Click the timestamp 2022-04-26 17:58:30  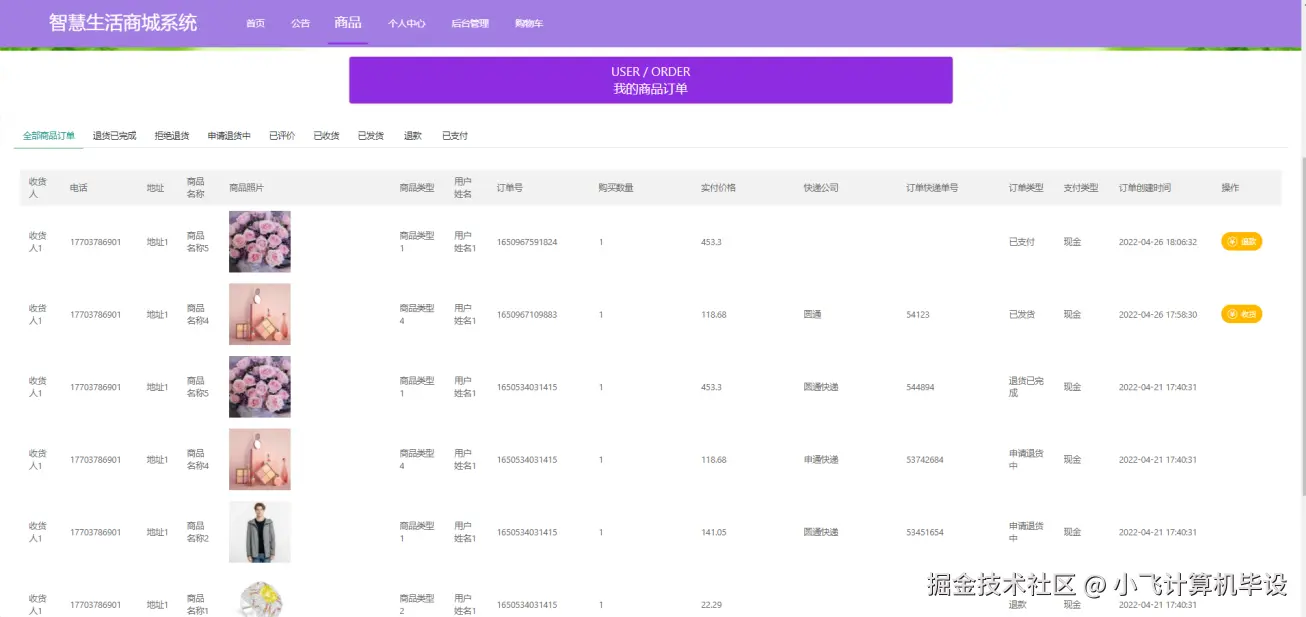(1157, 315)
